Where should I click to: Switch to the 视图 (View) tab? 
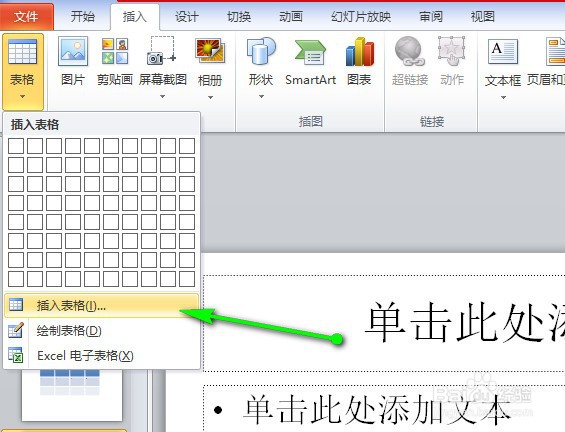click(x=482, y=17)
